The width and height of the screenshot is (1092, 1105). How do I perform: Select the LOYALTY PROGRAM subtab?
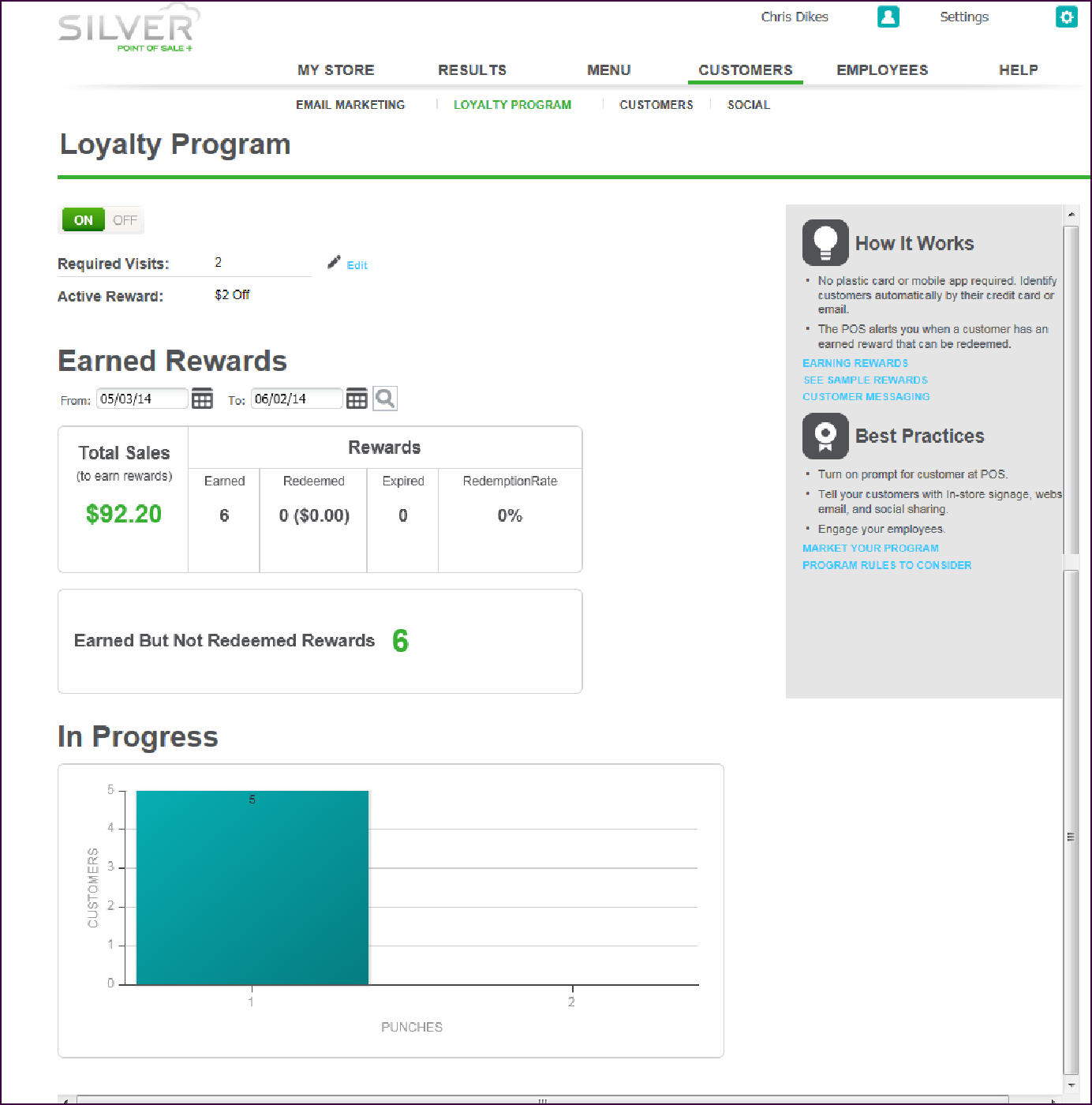click(512, 105)
